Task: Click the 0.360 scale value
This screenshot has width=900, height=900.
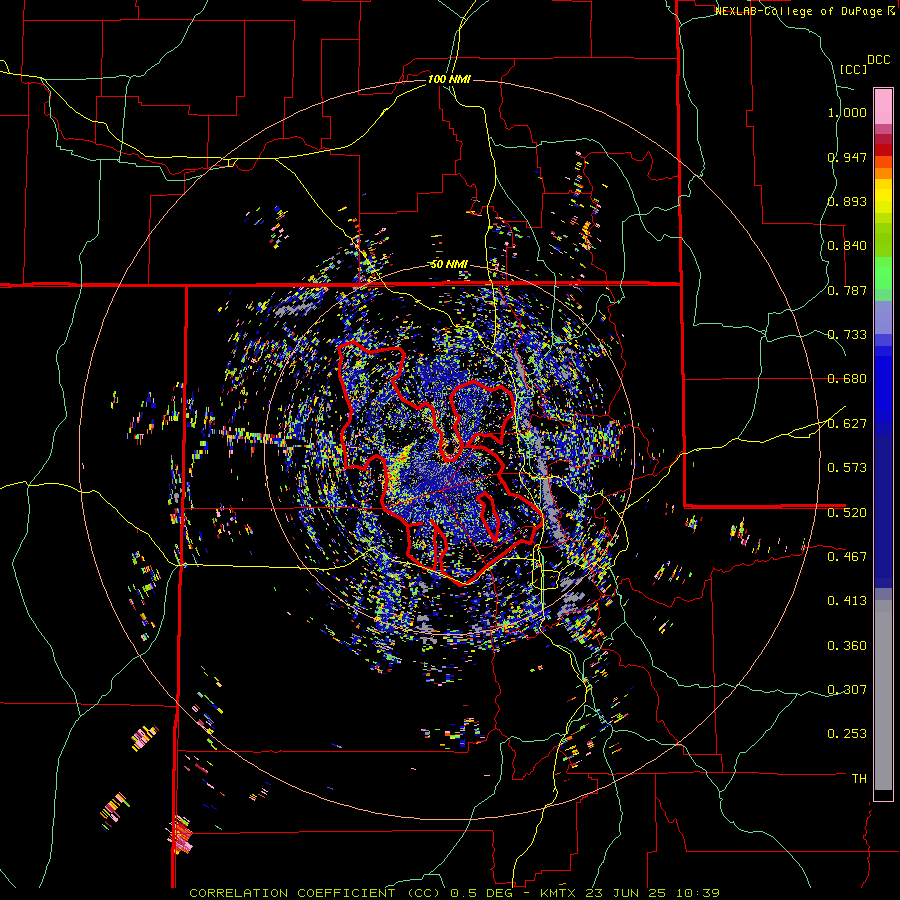Action: pos(847,646)
